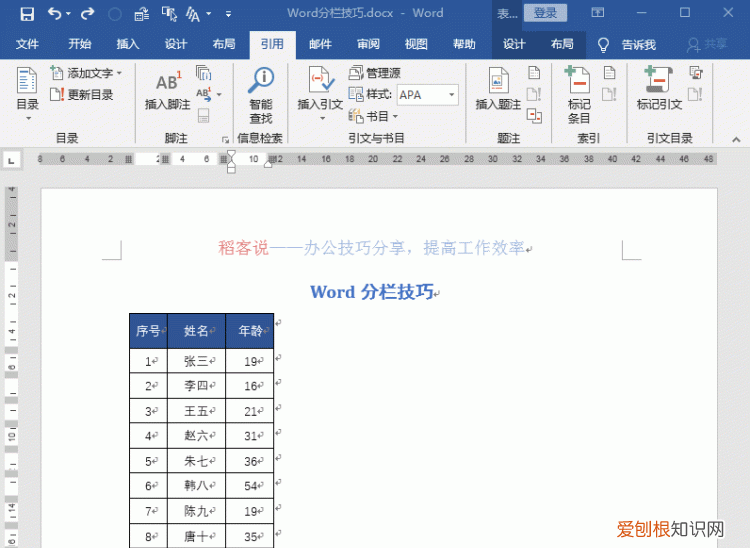
Task: Switch to the Review tab (审阅)
Action: point(368,44)
